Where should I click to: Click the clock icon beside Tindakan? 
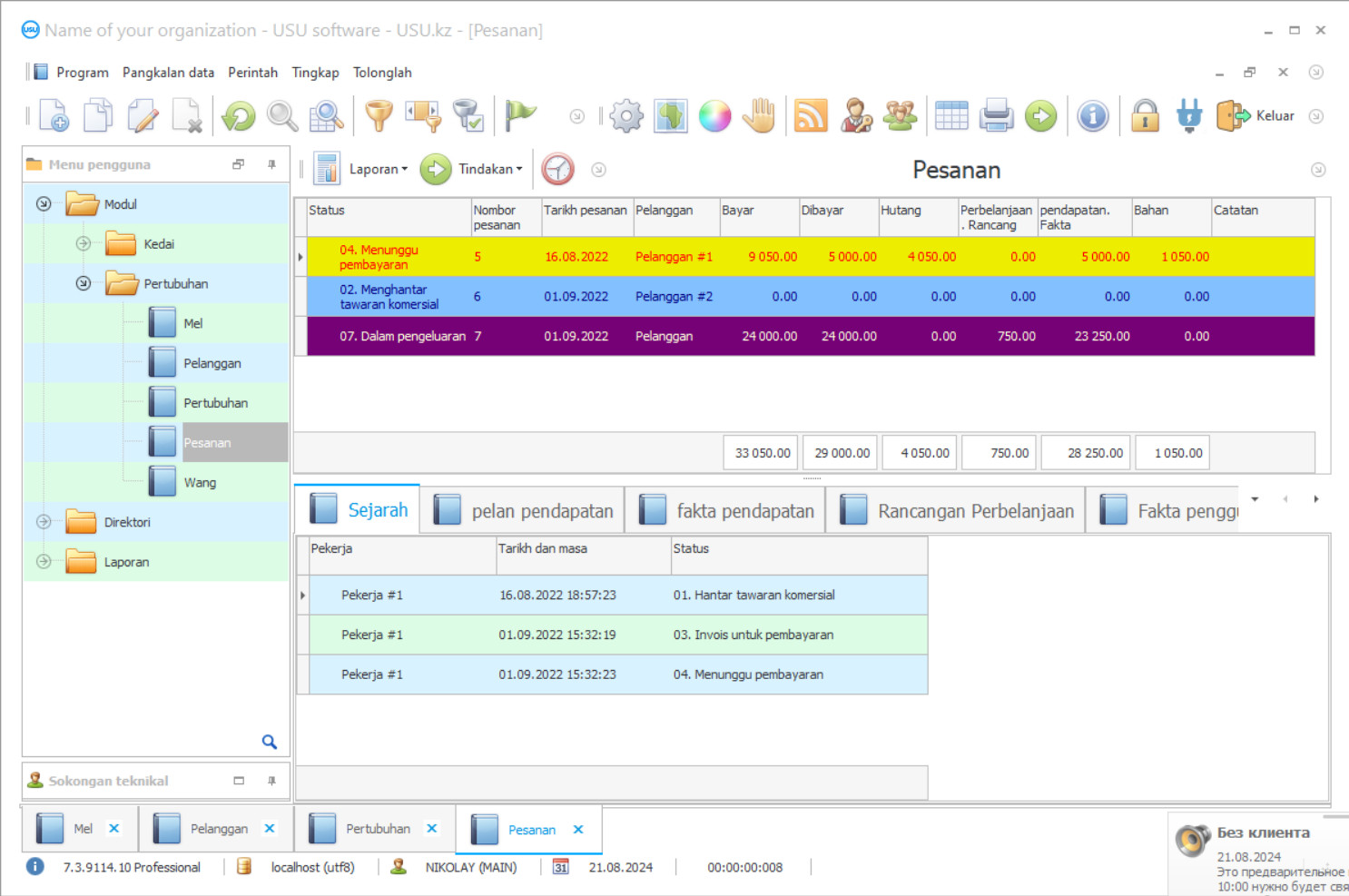tap(557, 170)
